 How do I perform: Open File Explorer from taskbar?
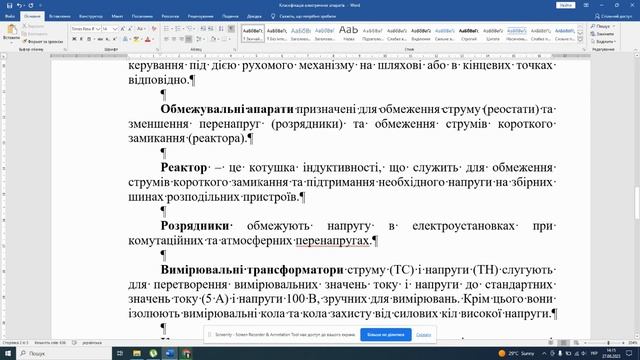[137, 353]
